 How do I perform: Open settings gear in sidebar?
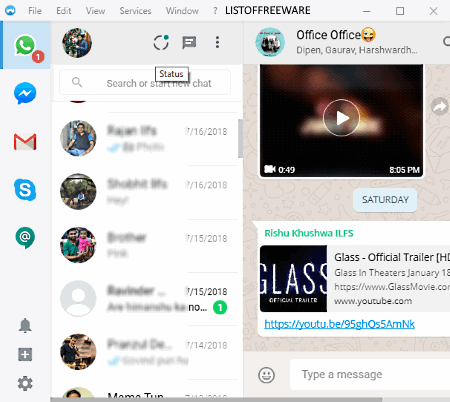25,384
